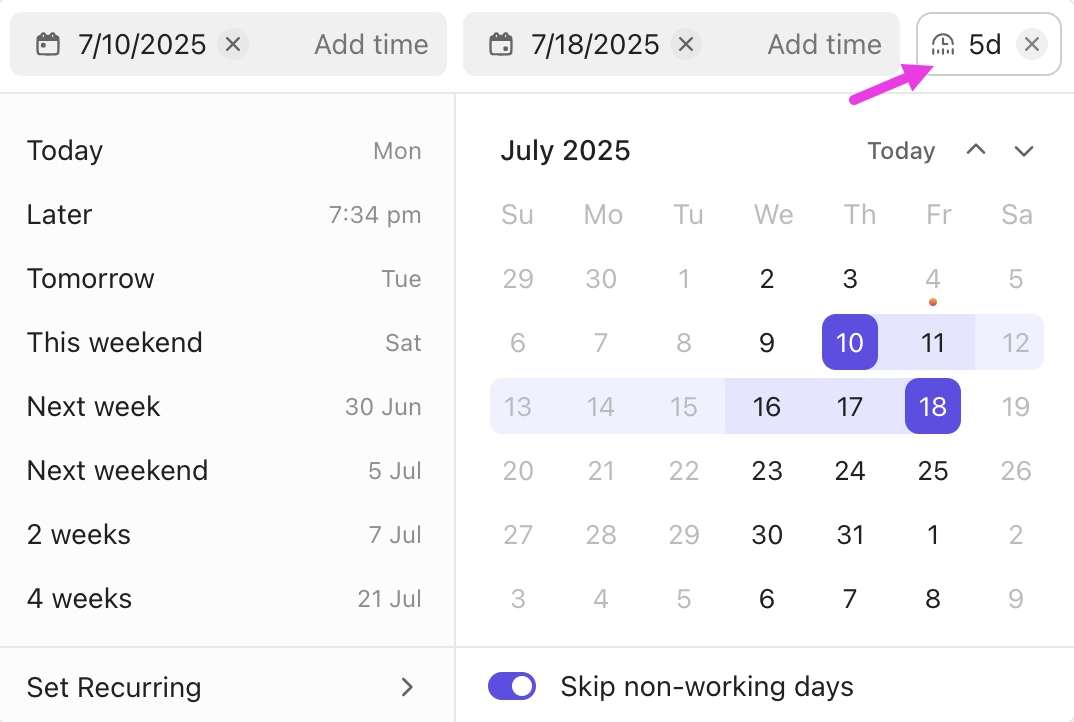Go to previous month with up chevron
This screenshot has height=722, width=1074.
pos(976,151)
